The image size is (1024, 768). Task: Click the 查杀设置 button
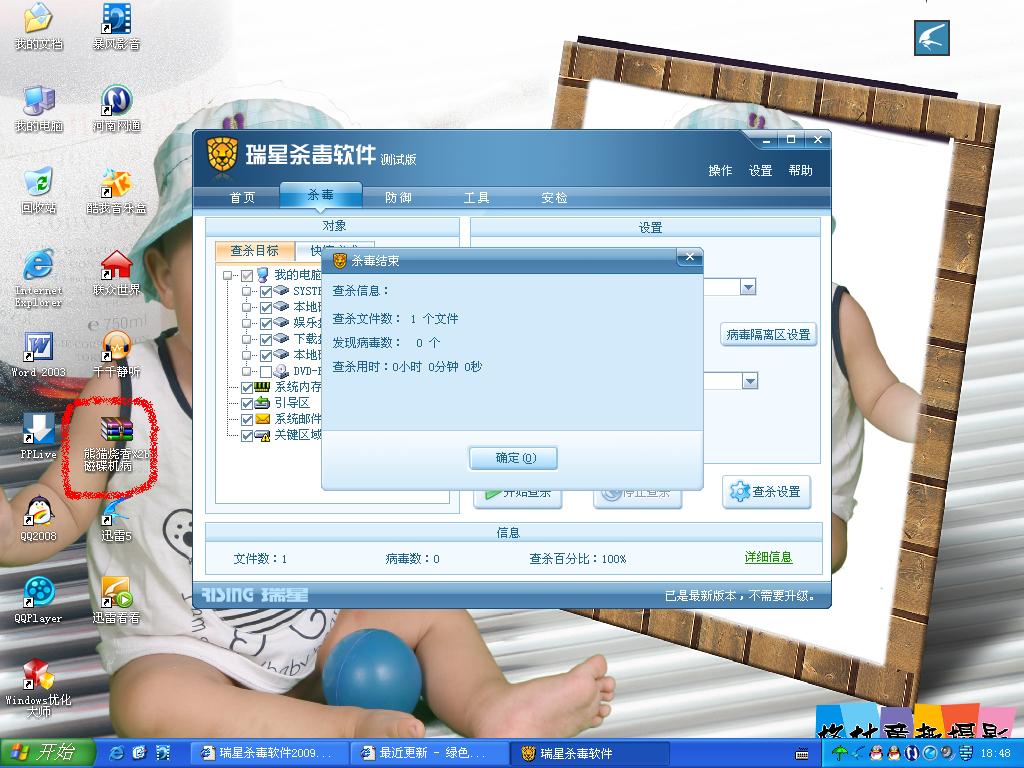[767, 492]
